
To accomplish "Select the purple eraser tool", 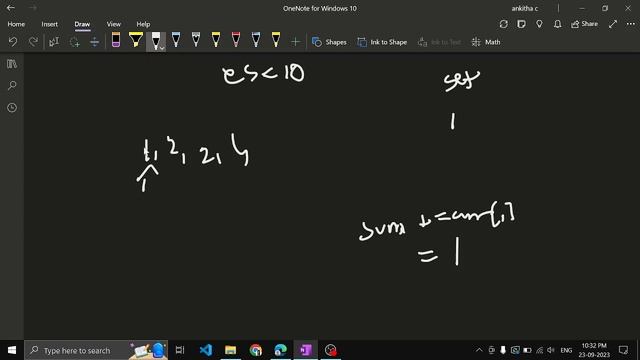I will 116,40.
